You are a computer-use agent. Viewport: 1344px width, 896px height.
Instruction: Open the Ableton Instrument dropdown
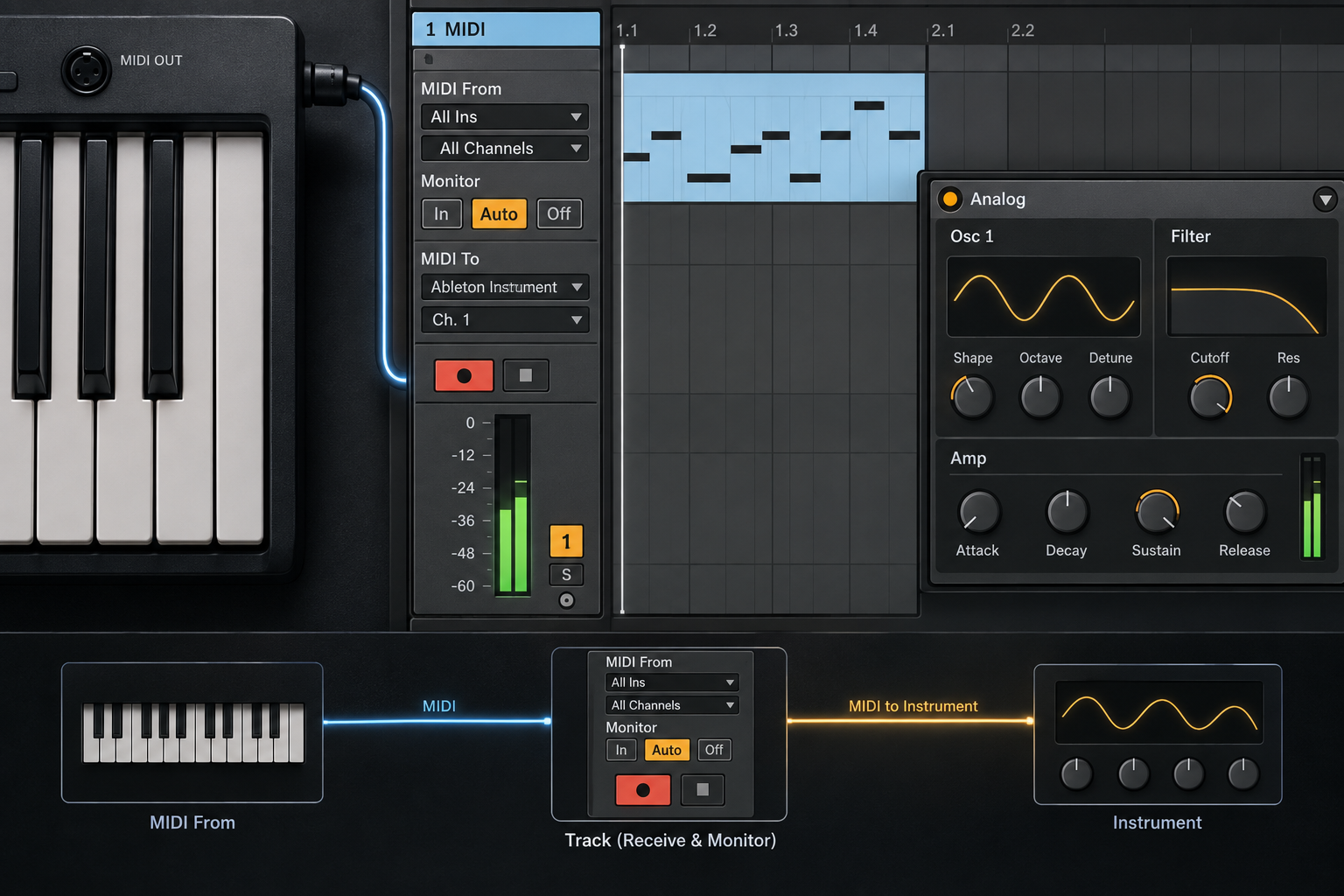point(505,287)
